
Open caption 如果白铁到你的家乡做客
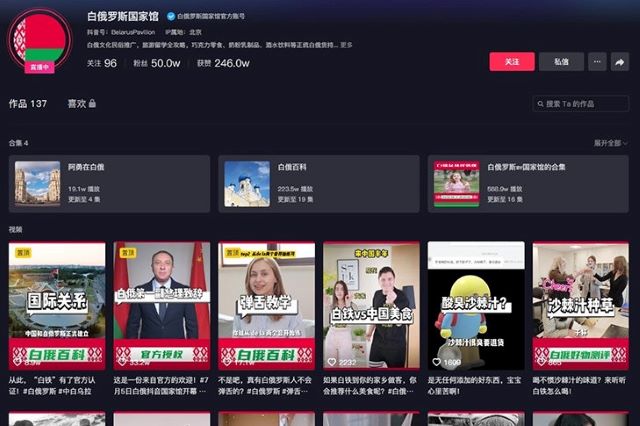(x=370, y=386)
